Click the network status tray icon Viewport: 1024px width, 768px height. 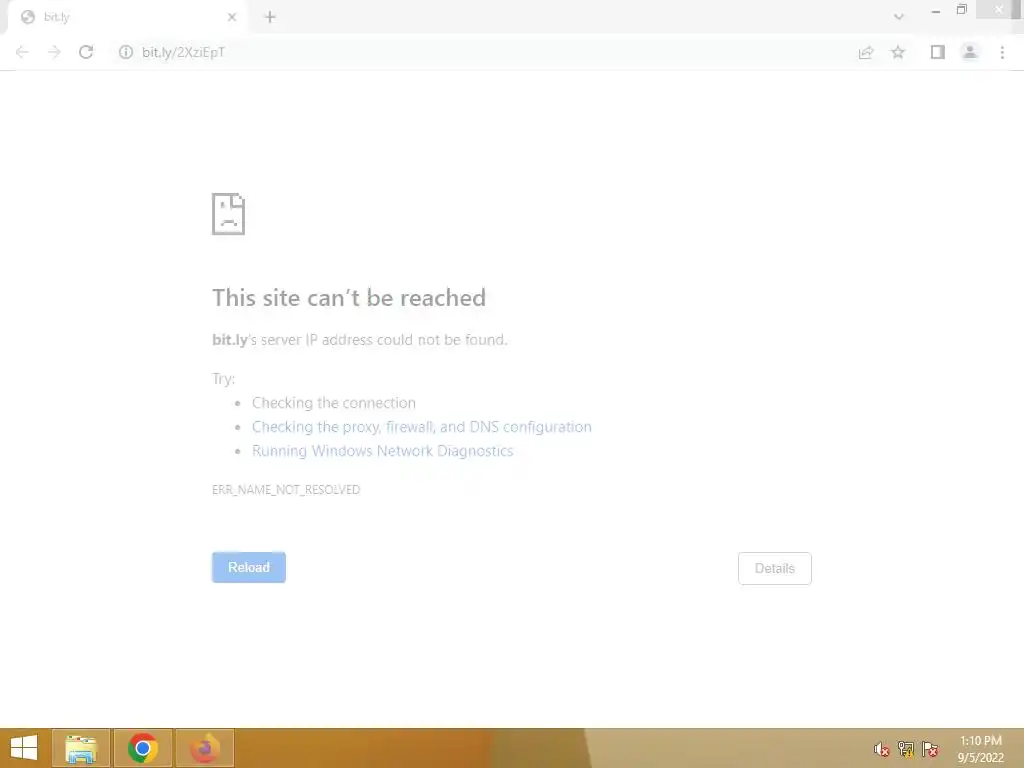point(906,749)
